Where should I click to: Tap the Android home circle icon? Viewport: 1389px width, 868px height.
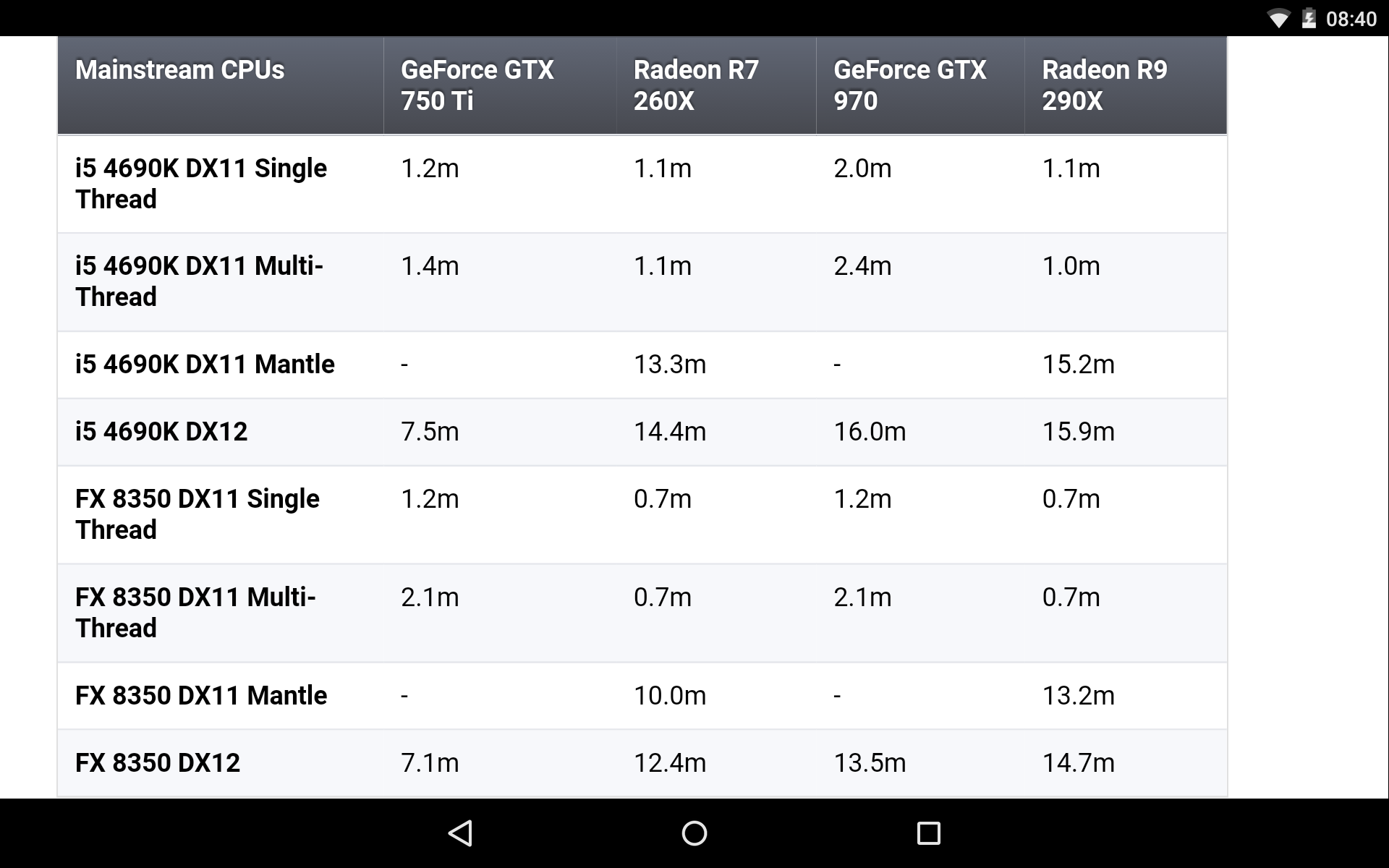click(694, 833)
